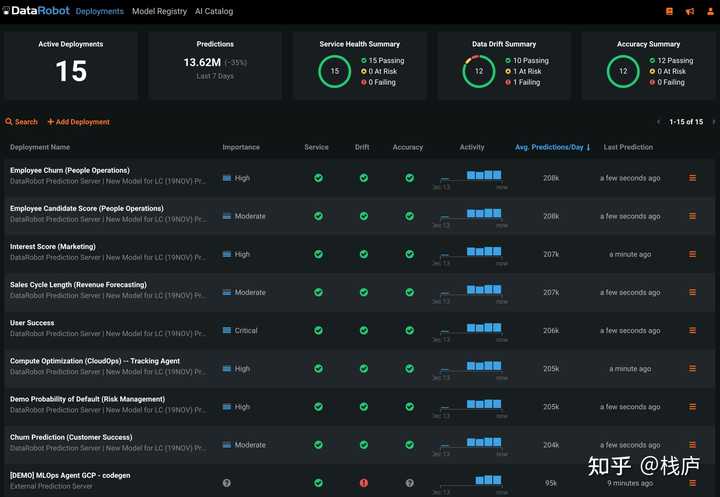Image resolution: width=720 pixels, height=497 pixels.
Task: Click the Search magnifier icon
Action: [x=9, y=122]
